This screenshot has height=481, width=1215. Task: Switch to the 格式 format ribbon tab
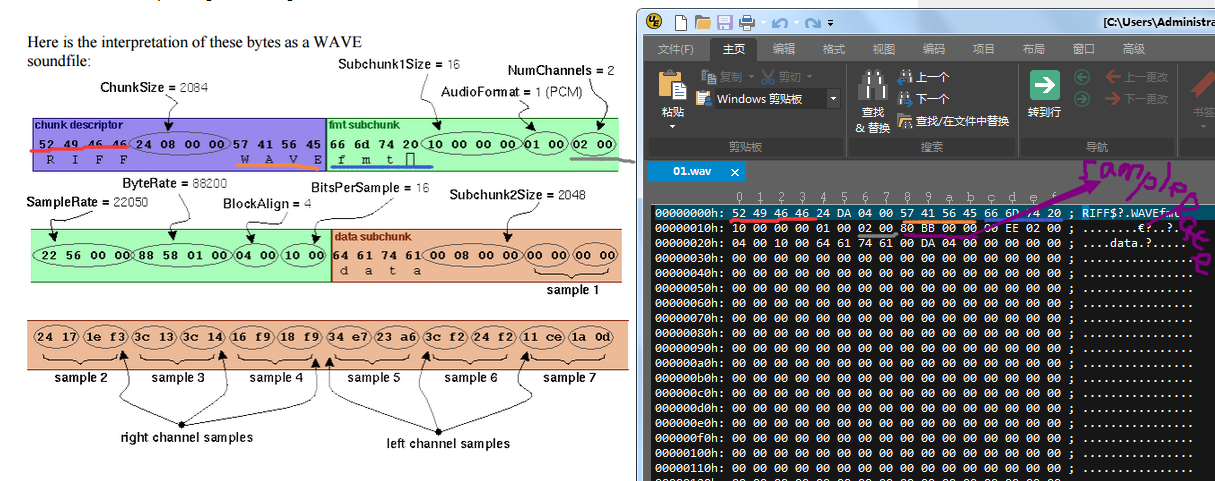[x=833, y=49]
